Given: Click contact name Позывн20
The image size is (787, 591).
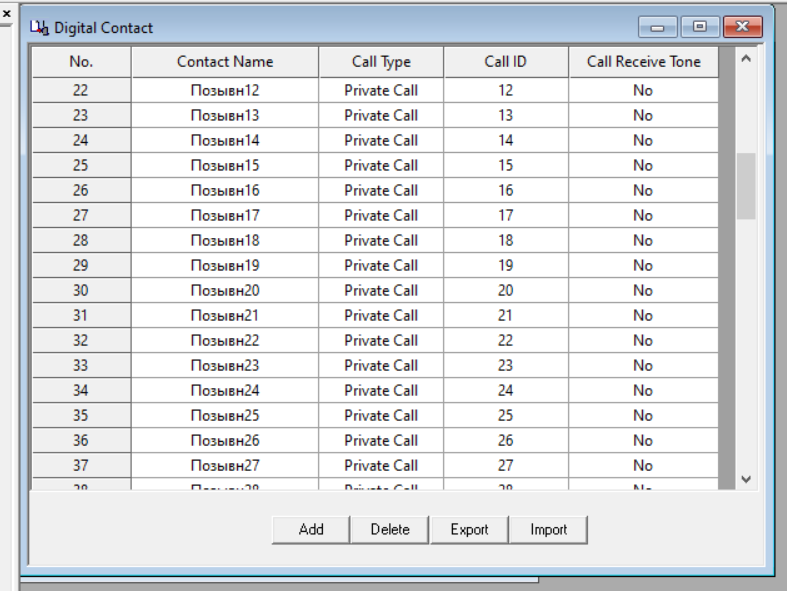Looking at the screenshot, I should point(225,290).
